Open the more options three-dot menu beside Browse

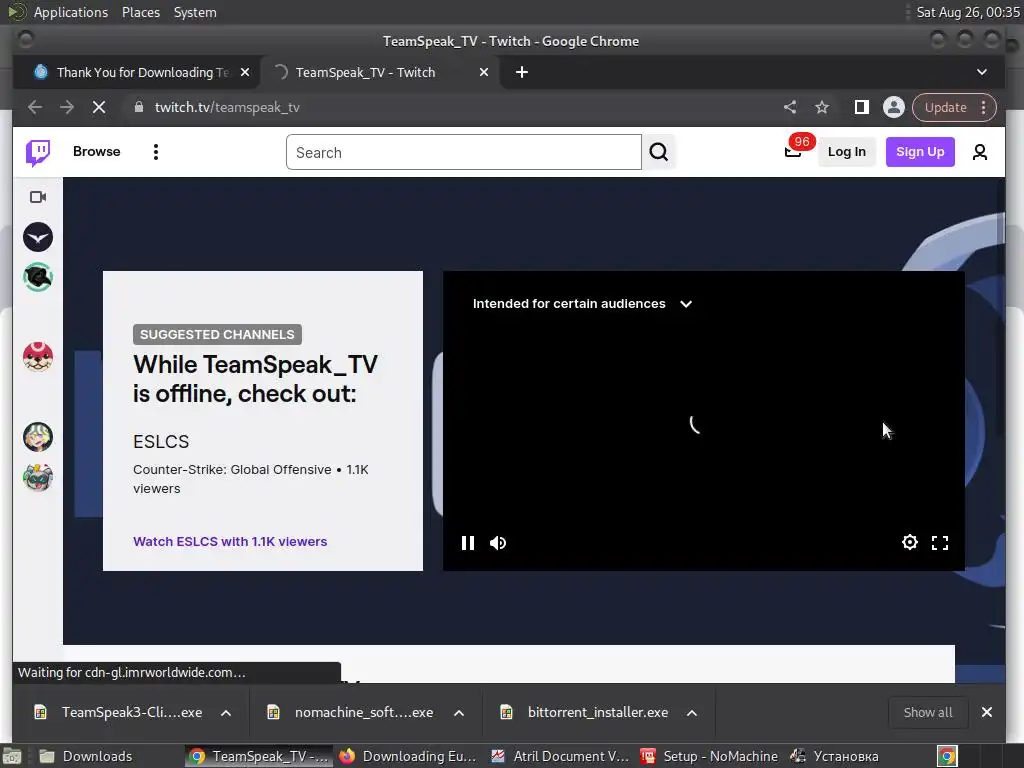(x=155, y=152)
